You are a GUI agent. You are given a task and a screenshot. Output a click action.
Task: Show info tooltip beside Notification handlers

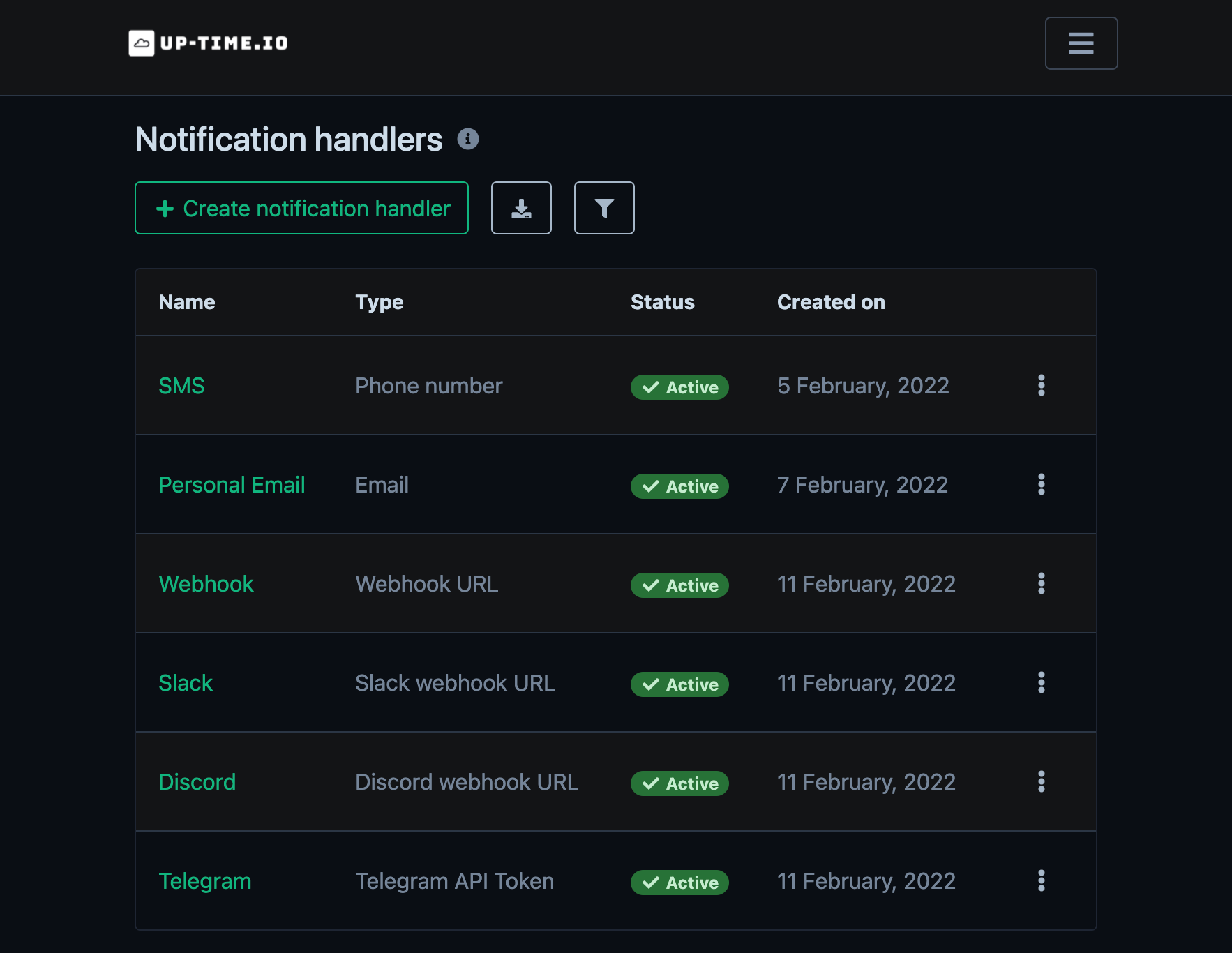tap(468, 139)
